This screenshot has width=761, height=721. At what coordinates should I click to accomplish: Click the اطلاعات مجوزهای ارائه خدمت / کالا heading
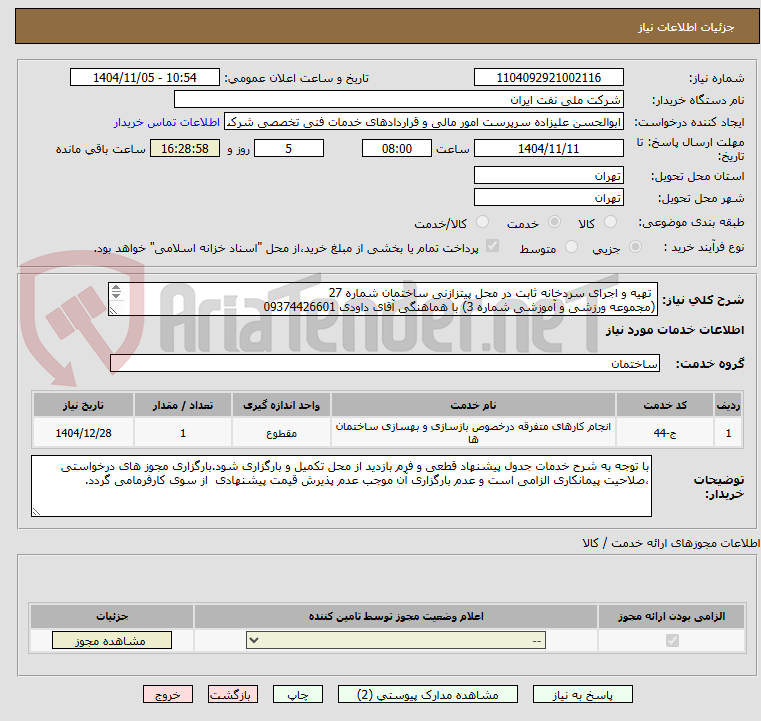click(671, 543)
